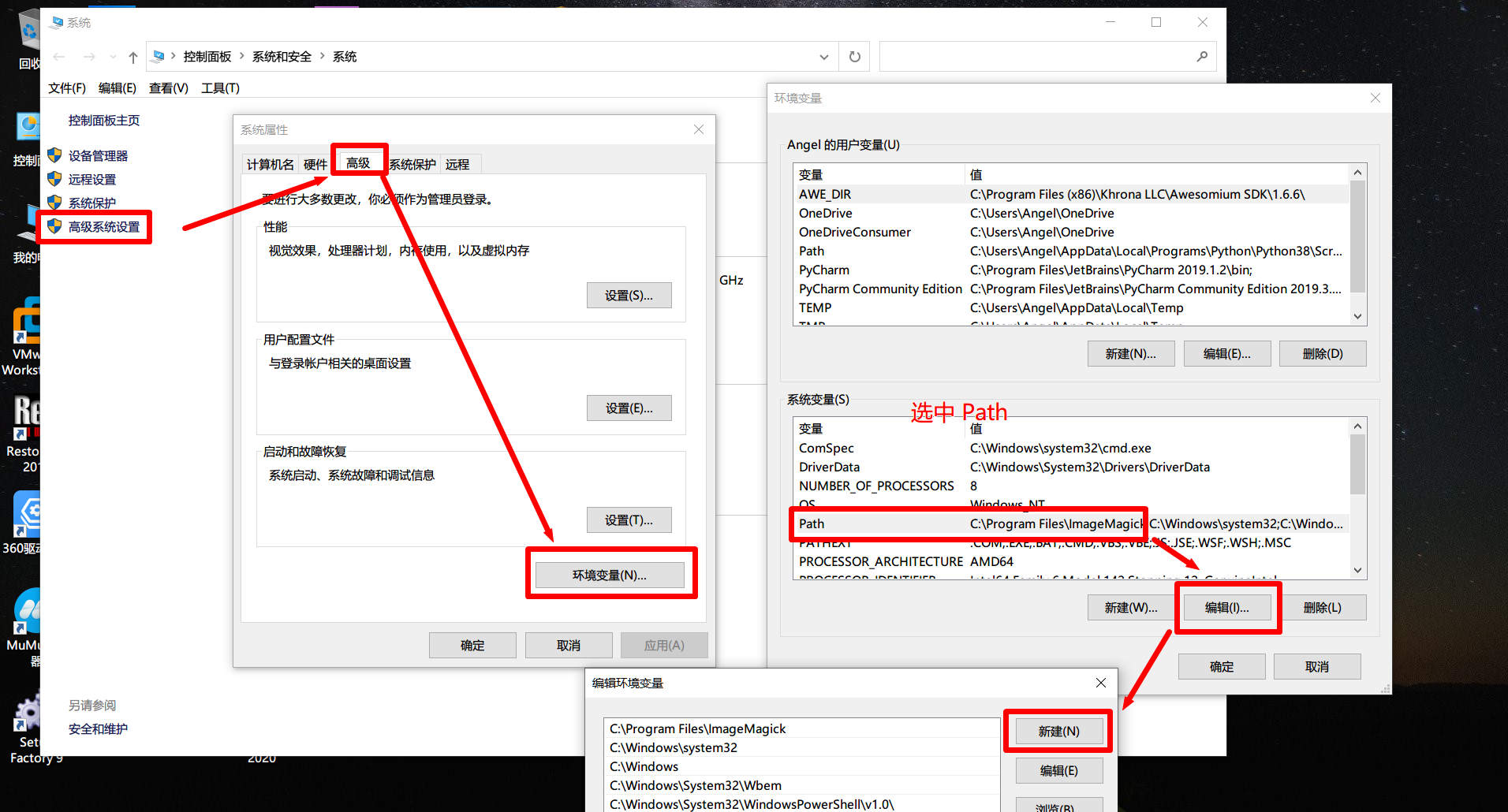Screen dimensions: 1508x812
Task: Click 新建(N) in 编辑环境变量 dialog
Action: coord(1059,732)
